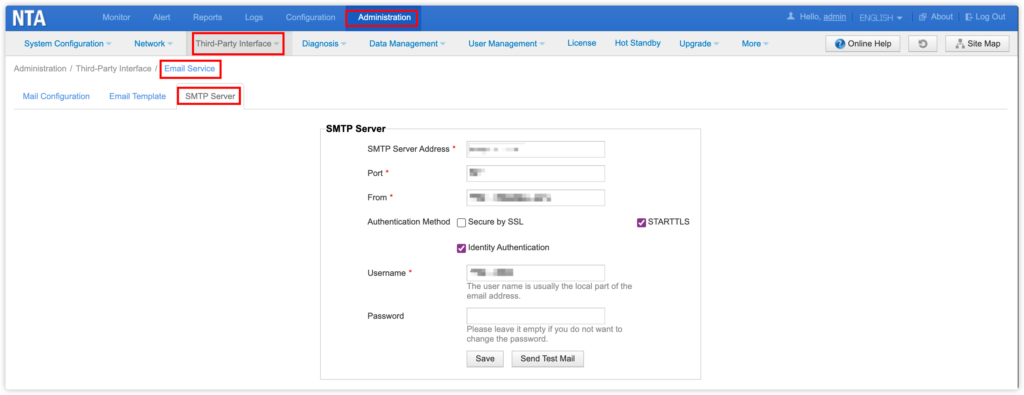The height and width of the screenshot is (395, 1024).
Task: Toggle the Secure by SSL checkbox
Action: pyautogui.click(x=462, y=223)
